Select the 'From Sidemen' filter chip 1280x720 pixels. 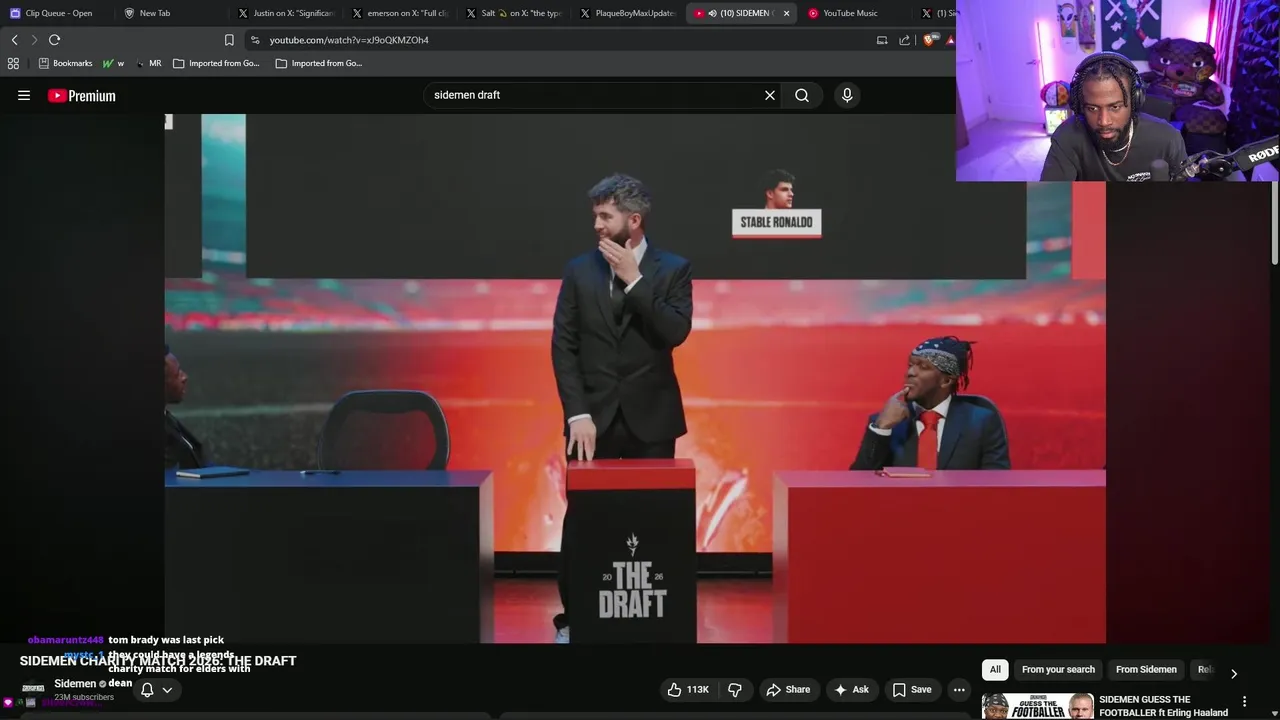(x=1146, y=670)
